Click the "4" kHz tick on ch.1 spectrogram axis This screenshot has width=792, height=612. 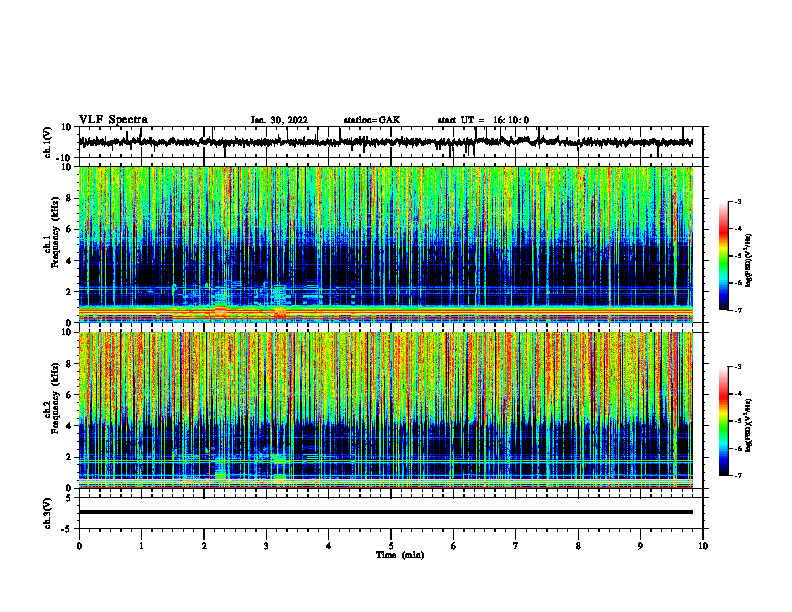coord(69,261)
